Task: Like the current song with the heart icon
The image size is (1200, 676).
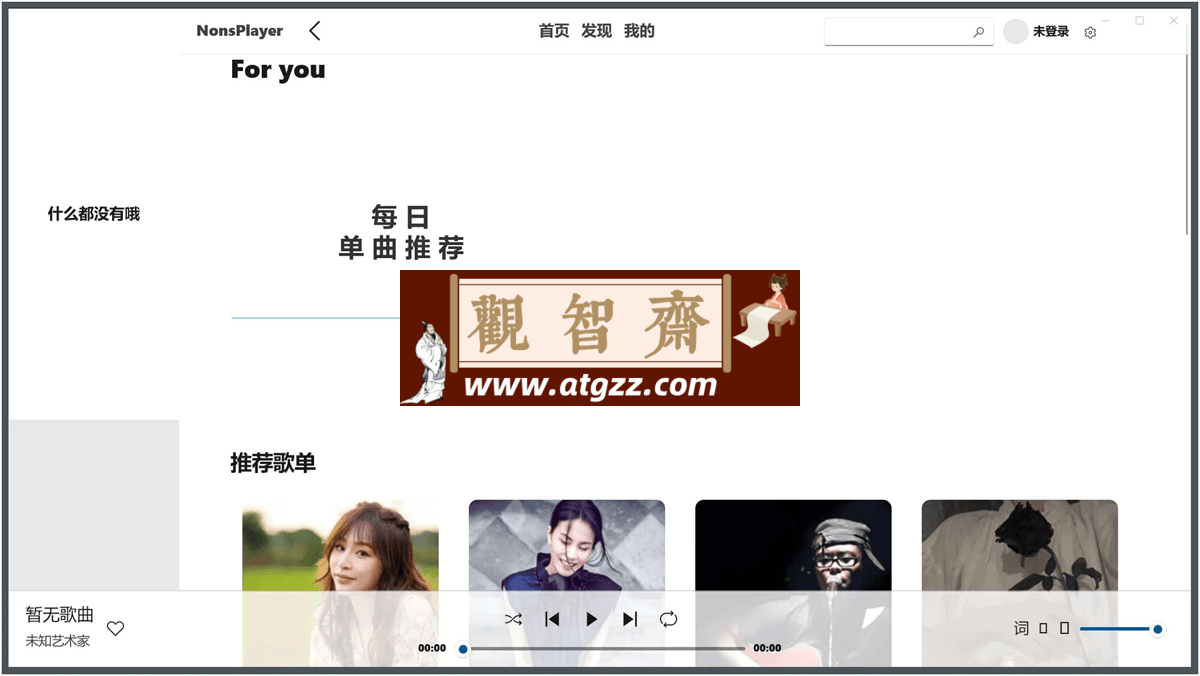Action: (116, 628)
